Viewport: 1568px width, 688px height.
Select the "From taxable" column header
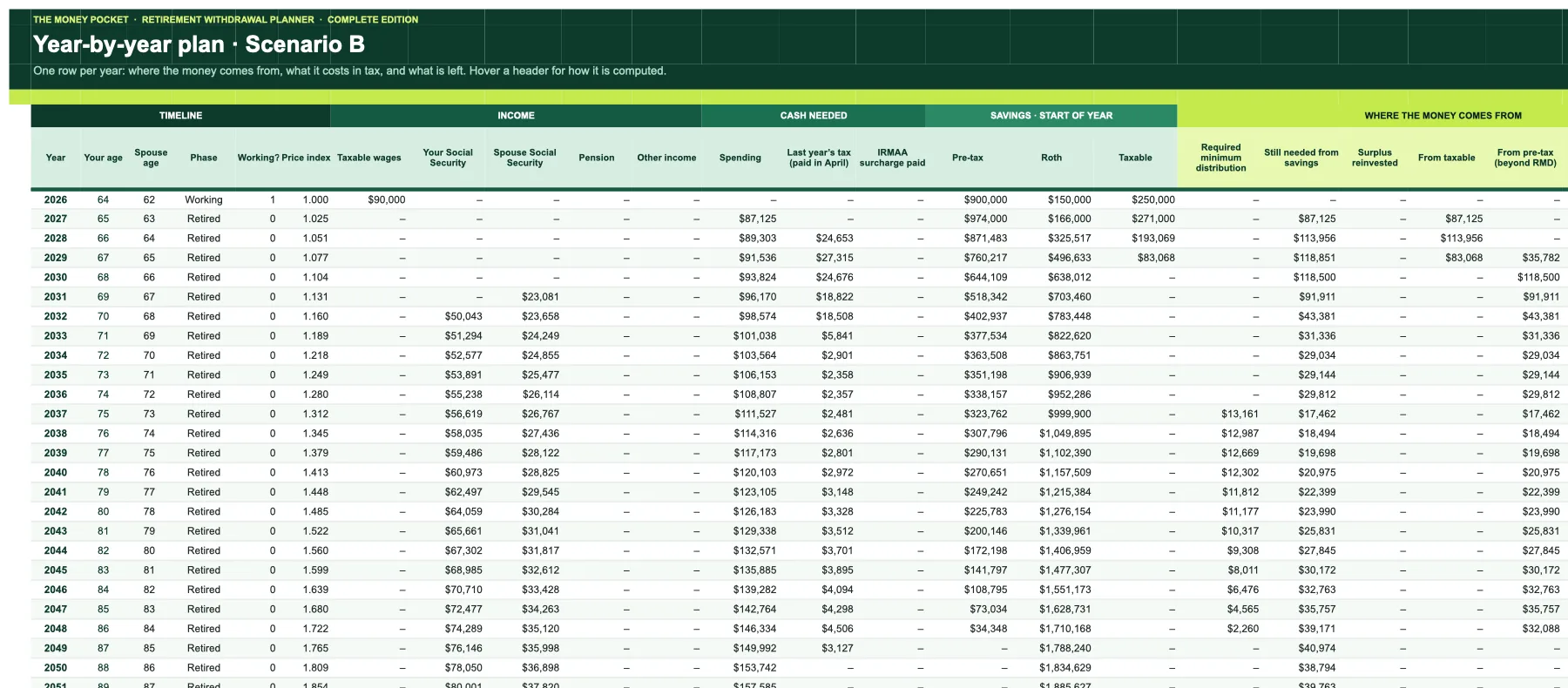(x=1447, y=158)
